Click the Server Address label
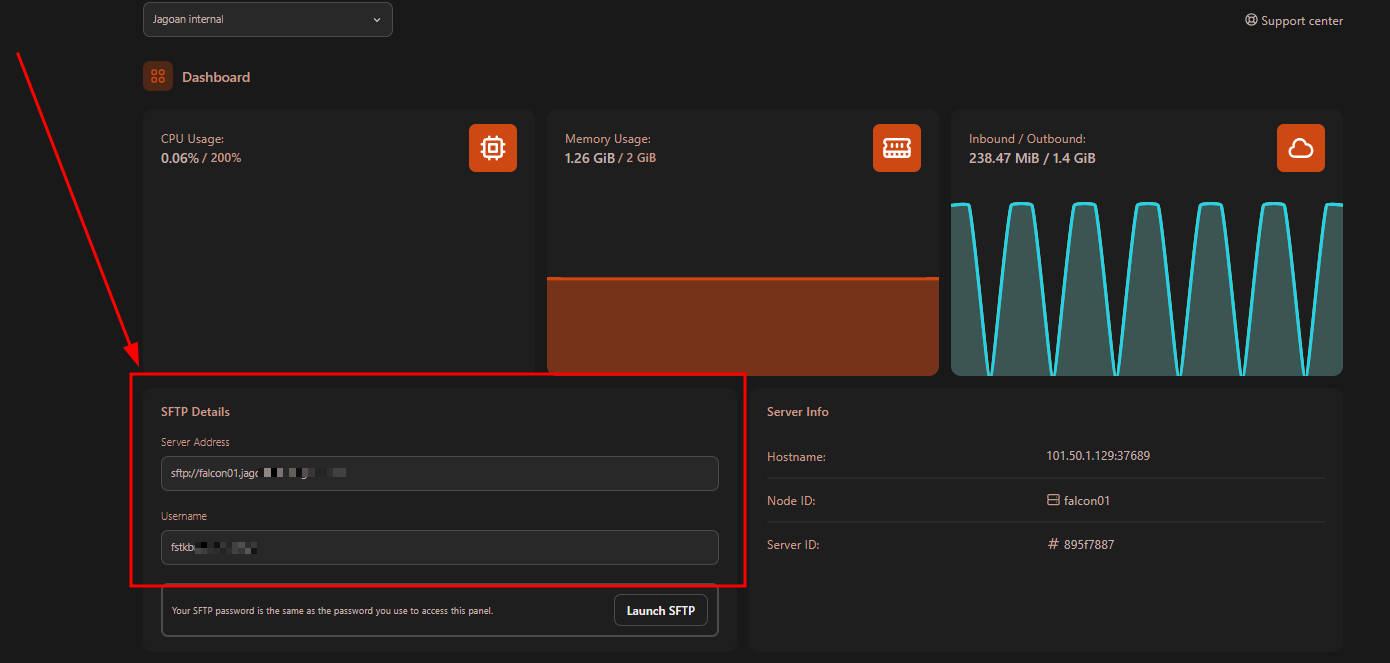Viewport: 1390px width, 663px height. tap(195, 442)
